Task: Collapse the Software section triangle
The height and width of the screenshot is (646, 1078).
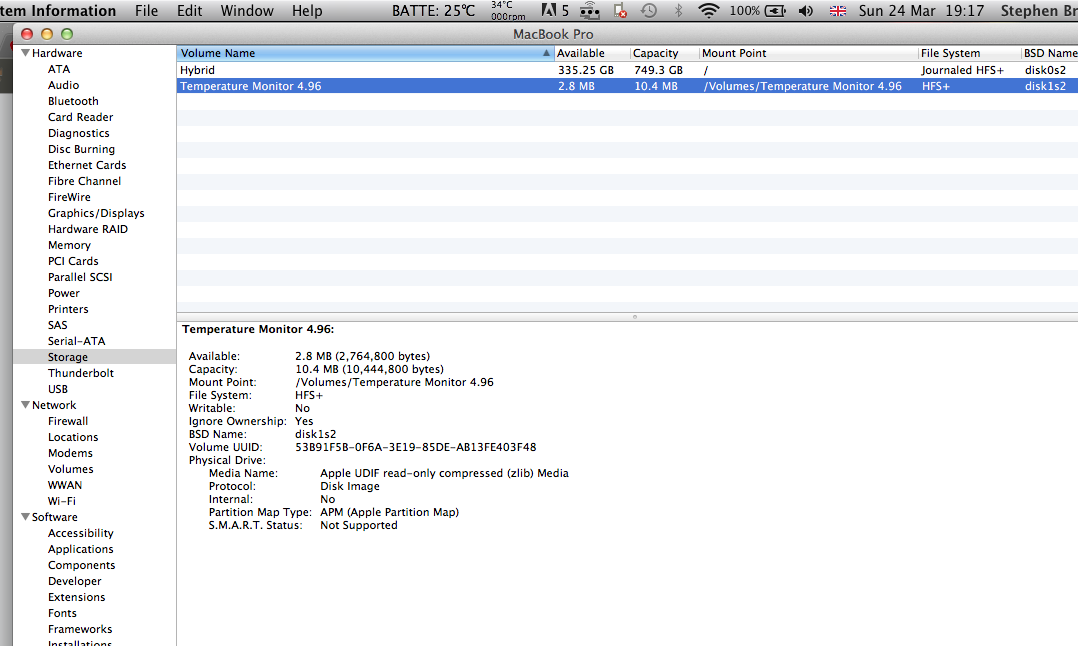Action: tap(25, 517)
